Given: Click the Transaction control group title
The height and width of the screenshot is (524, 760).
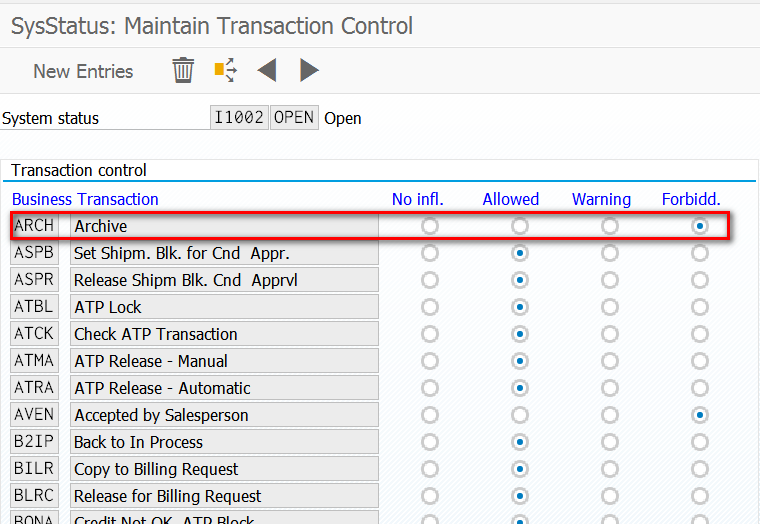Looking at the screenshot, I should tap(79, 171).
